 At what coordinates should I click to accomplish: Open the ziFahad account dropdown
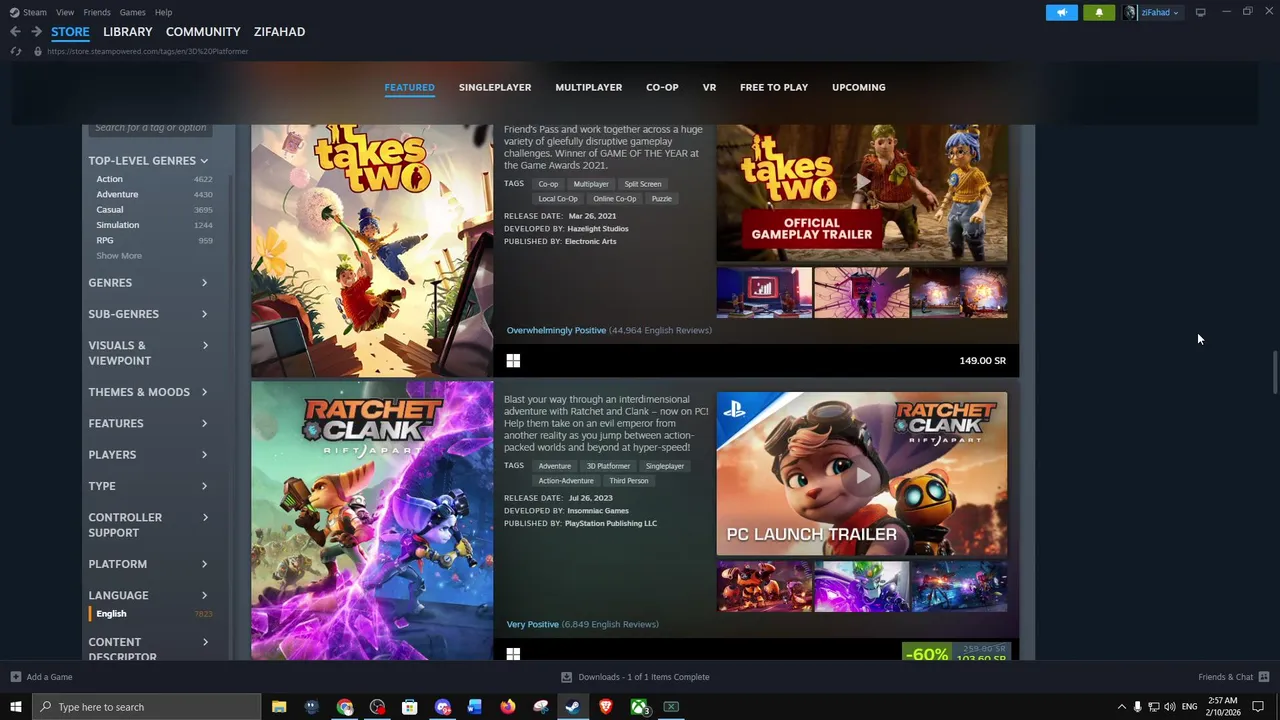coord(1151,12)
